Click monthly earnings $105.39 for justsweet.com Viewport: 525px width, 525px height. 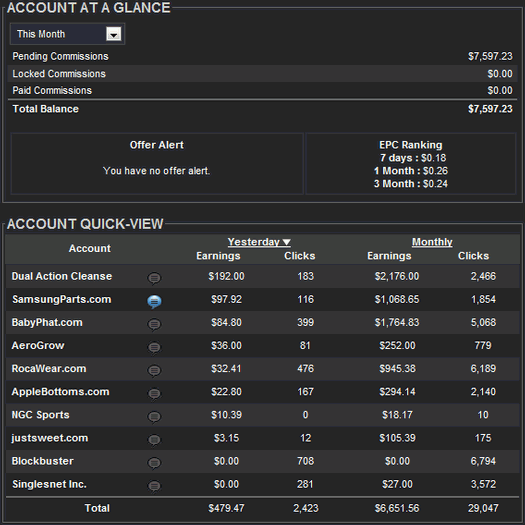(x=397, y=438)
